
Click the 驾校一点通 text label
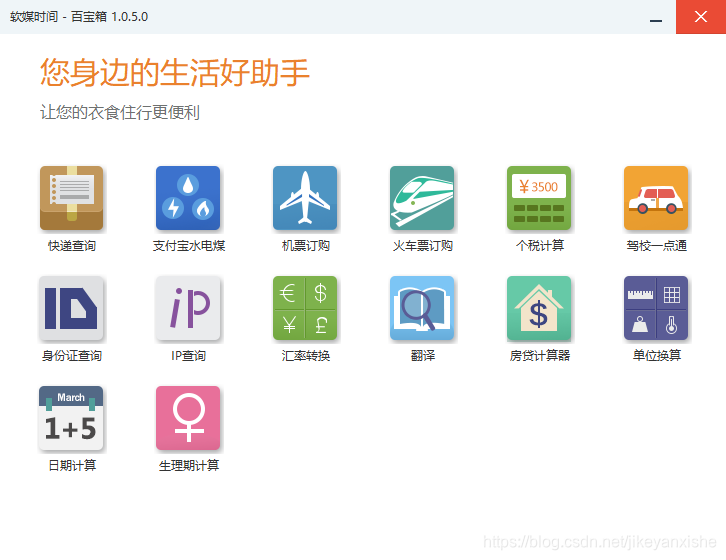[x=657, y=245]
